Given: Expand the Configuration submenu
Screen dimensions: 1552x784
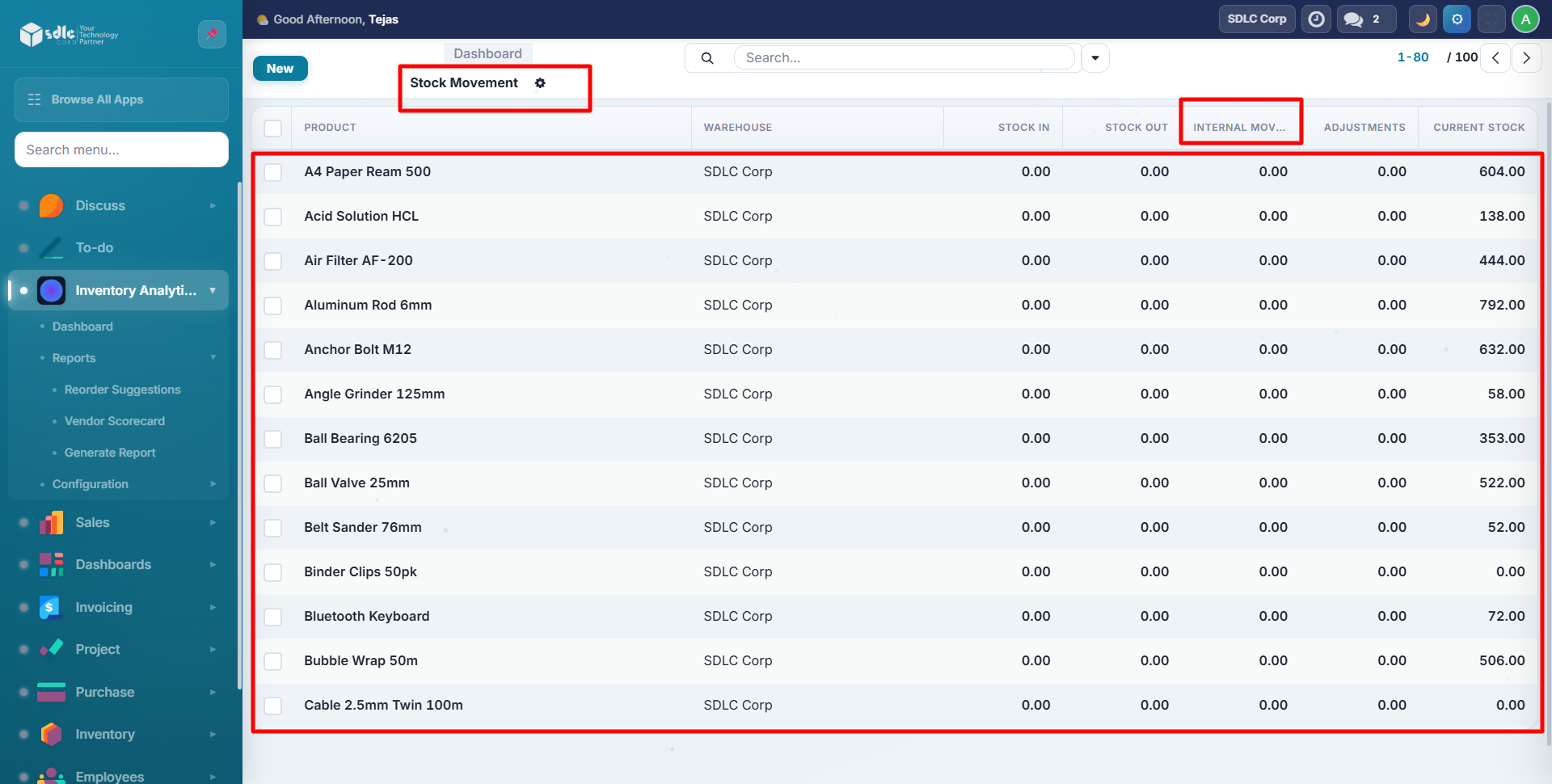Looking at the screenshot, I should 213,484.
